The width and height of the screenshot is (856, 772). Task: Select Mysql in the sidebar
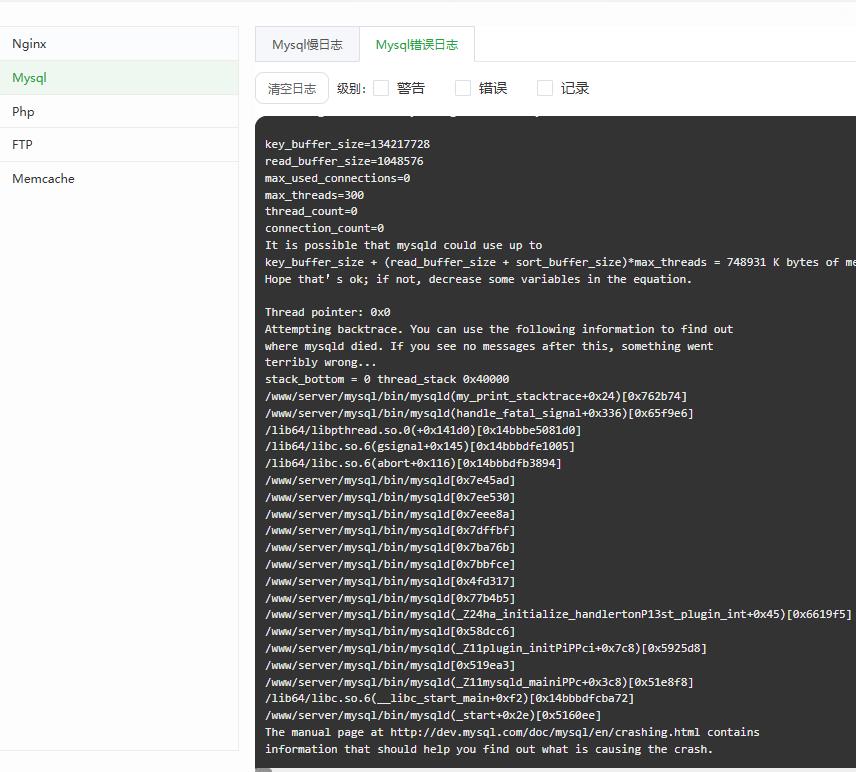pyautogui.click(x=119, y=78)
